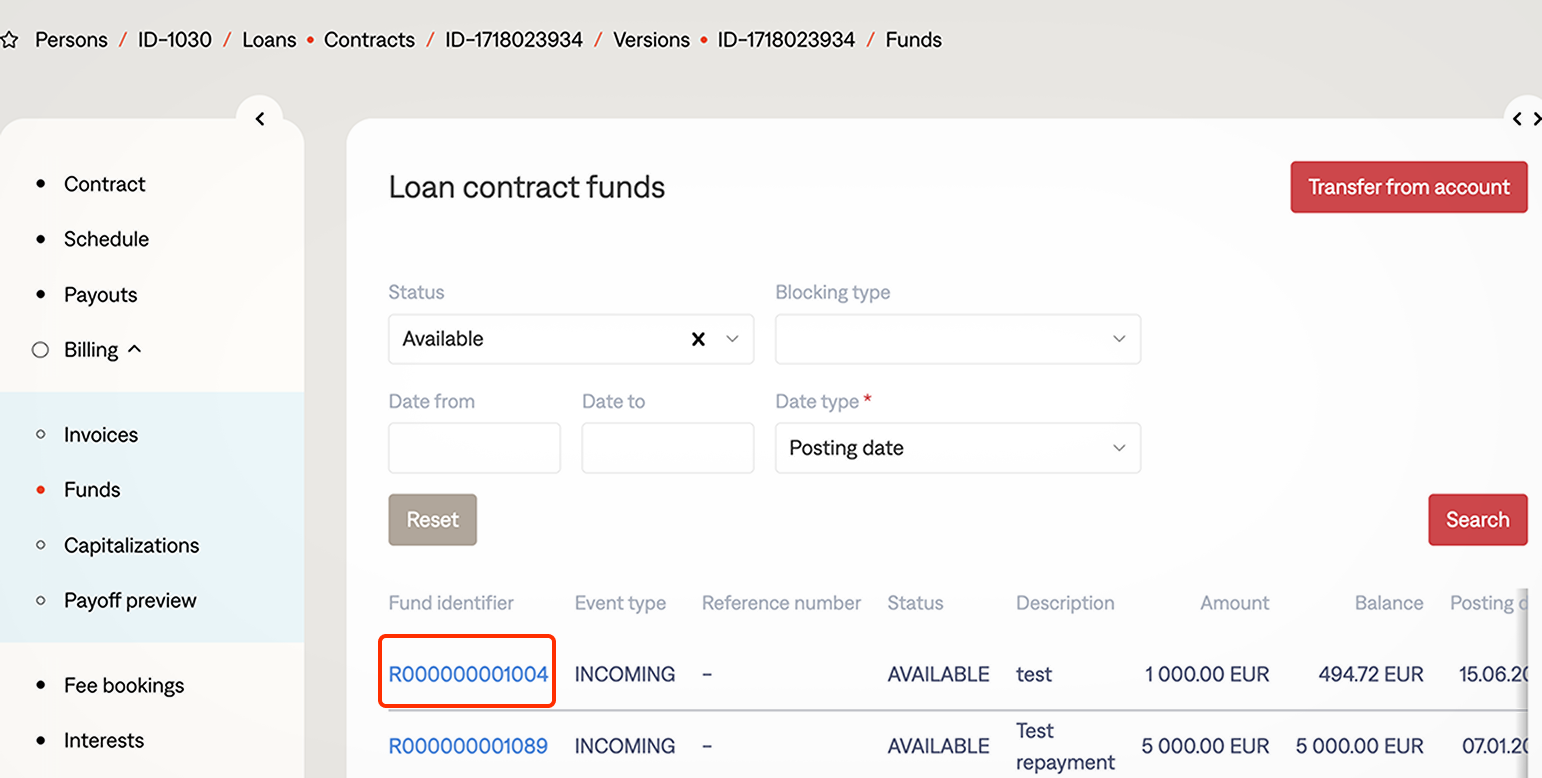Viewport: 1542px width, 778px height.
Task: Click the Date to input field
Action: [x=667, y=448]
